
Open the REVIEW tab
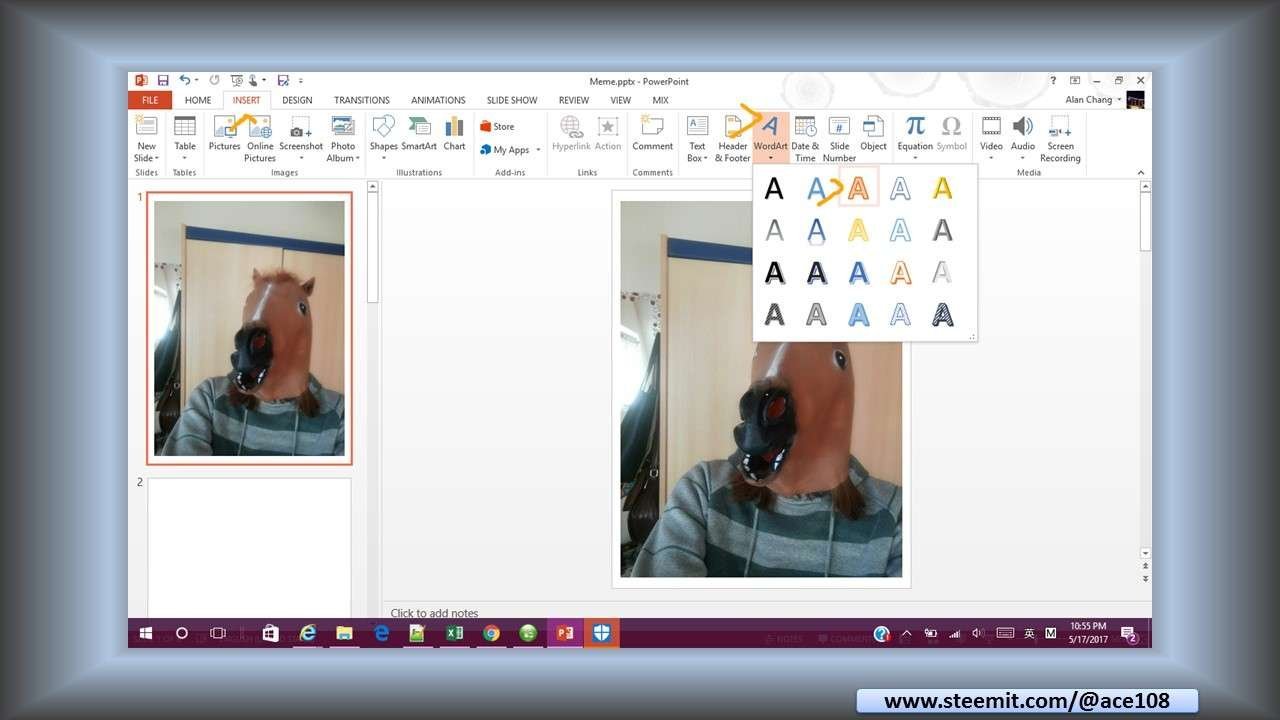574,100
